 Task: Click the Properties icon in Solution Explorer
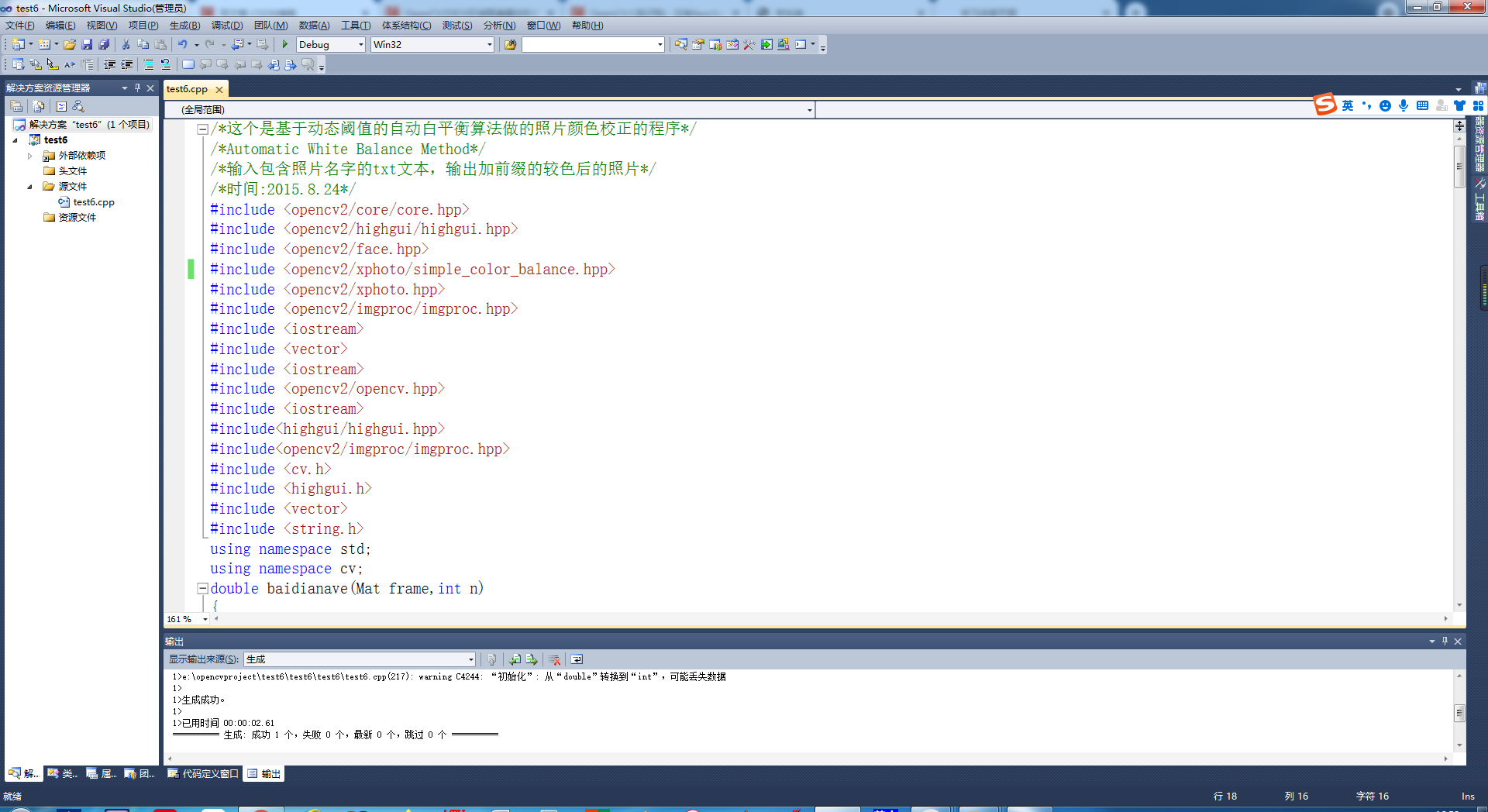[16, 106]
